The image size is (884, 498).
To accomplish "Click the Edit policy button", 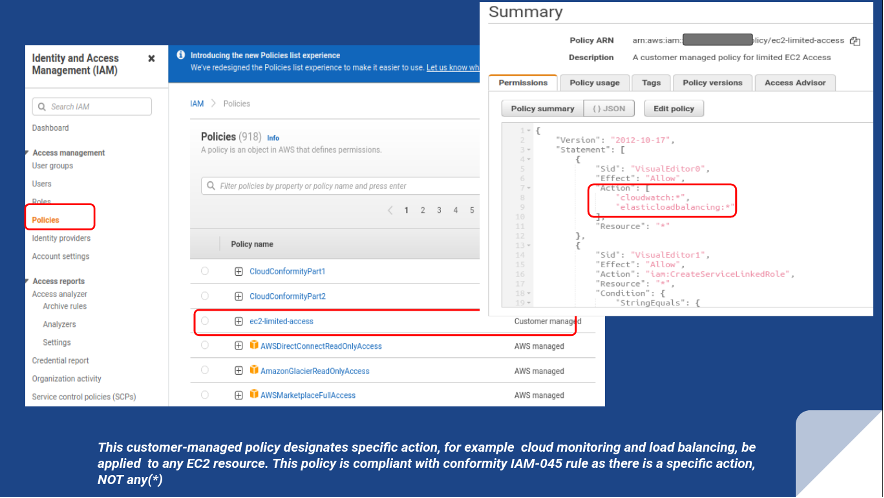I will [673, 108].
